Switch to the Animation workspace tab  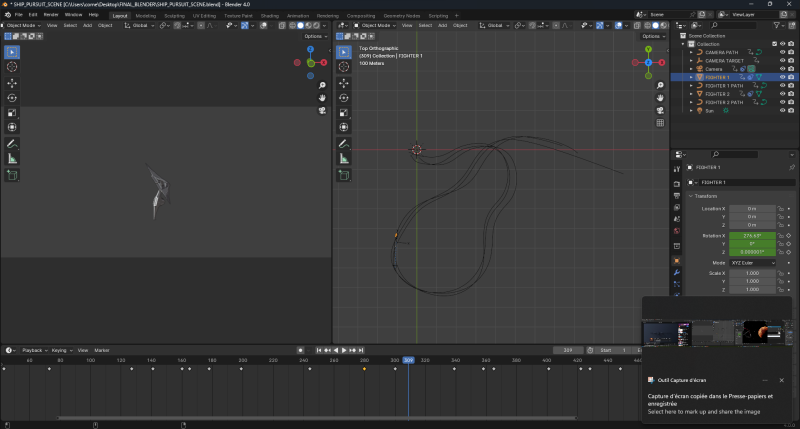click(x=298, y=16)
